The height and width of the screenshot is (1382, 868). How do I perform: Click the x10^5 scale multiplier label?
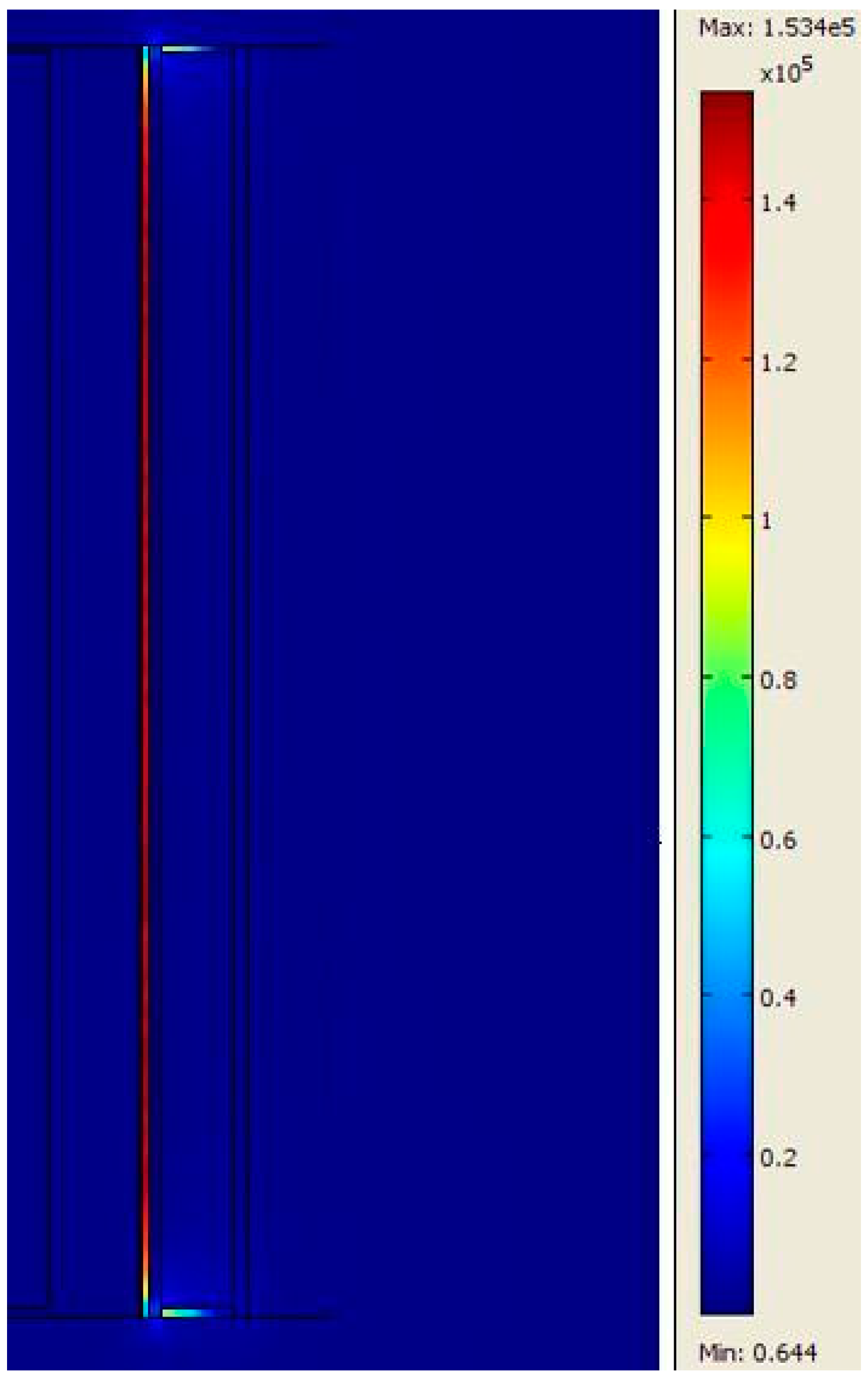click(x=786, y=71)
